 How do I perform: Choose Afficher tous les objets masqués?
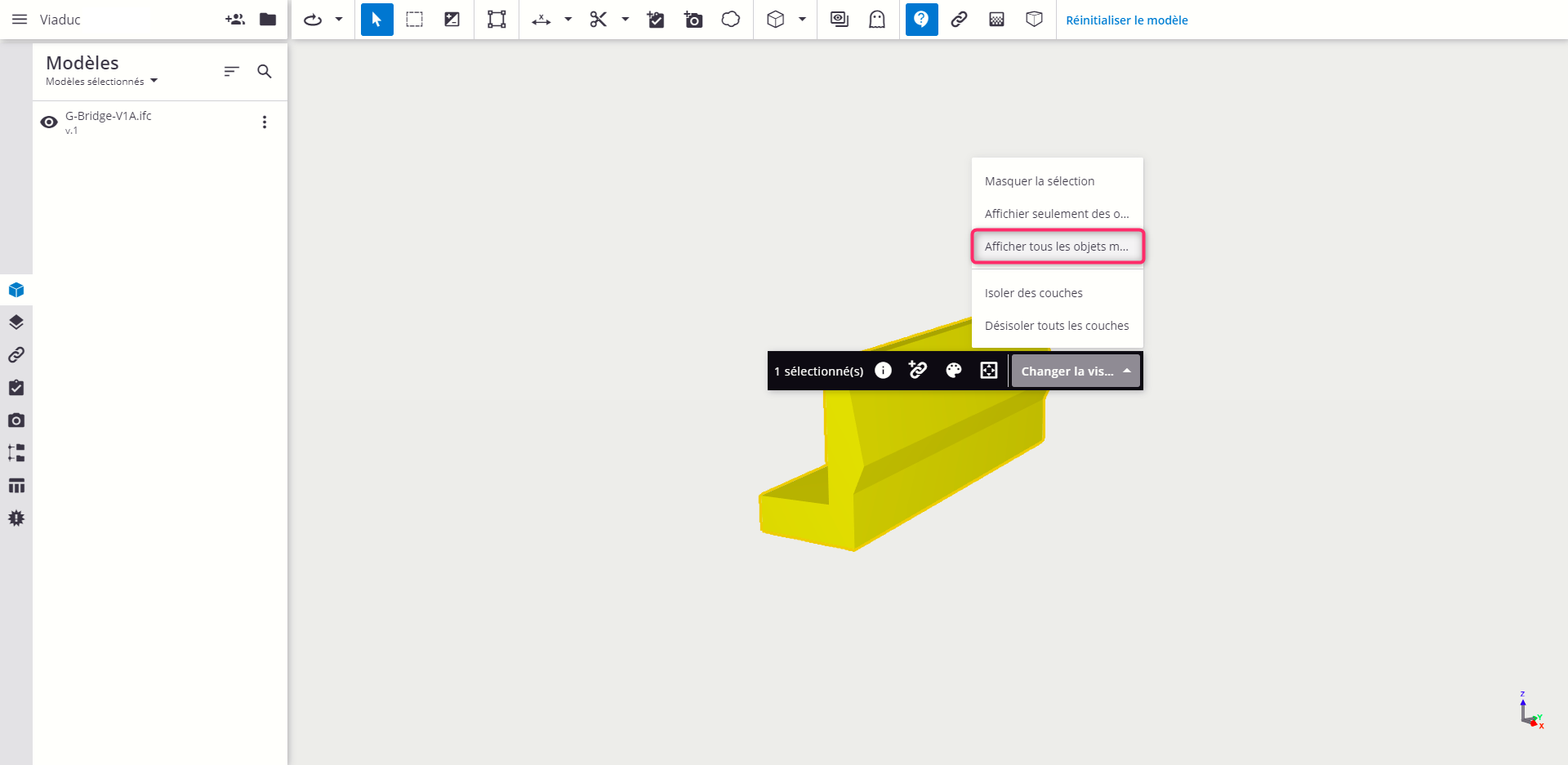[1057, 246]
